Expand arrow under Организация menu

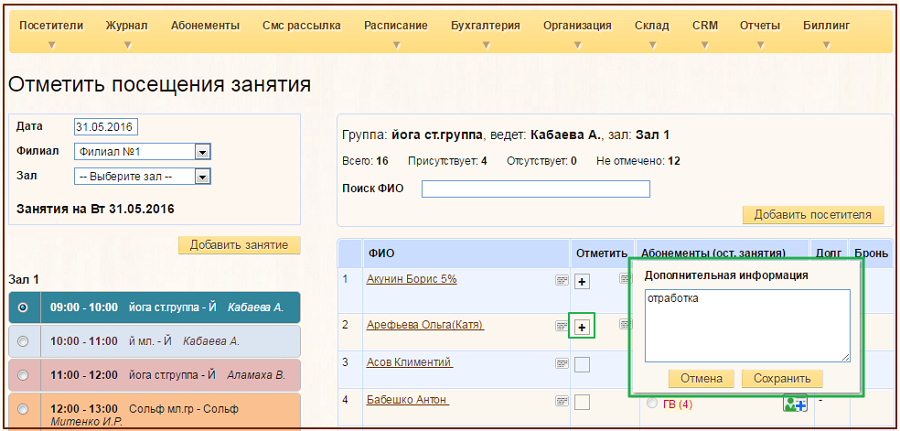coord(577,45)
